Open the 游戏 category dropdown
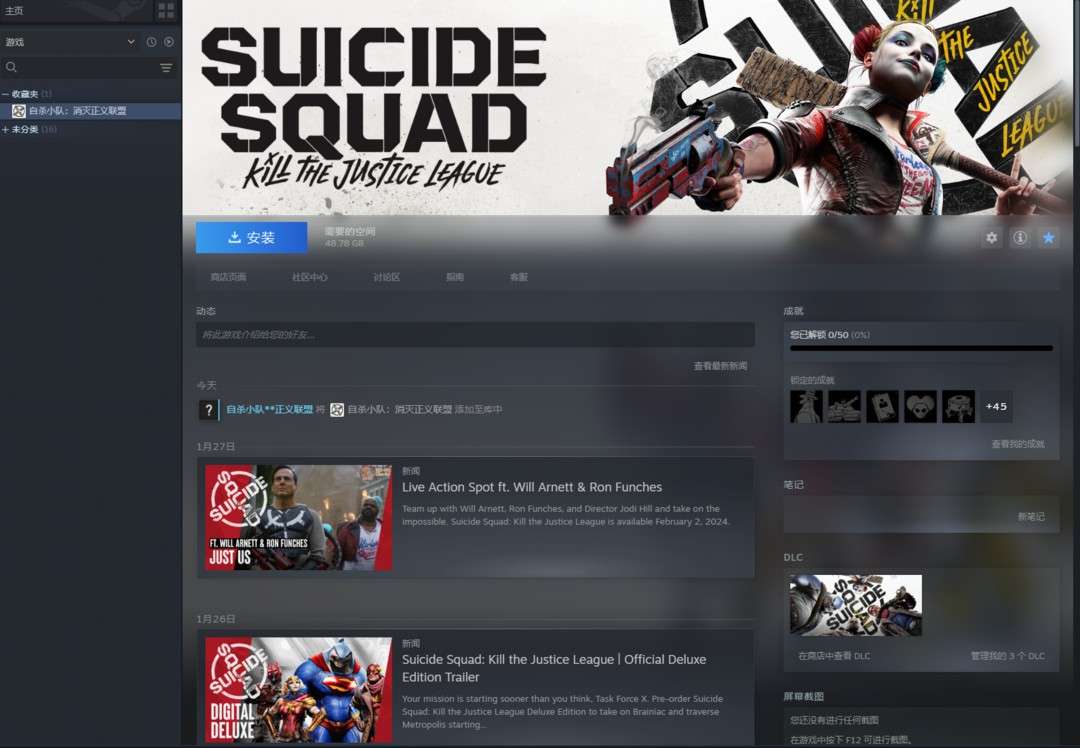The image size is (1080, 748). (x=131, y=42)
